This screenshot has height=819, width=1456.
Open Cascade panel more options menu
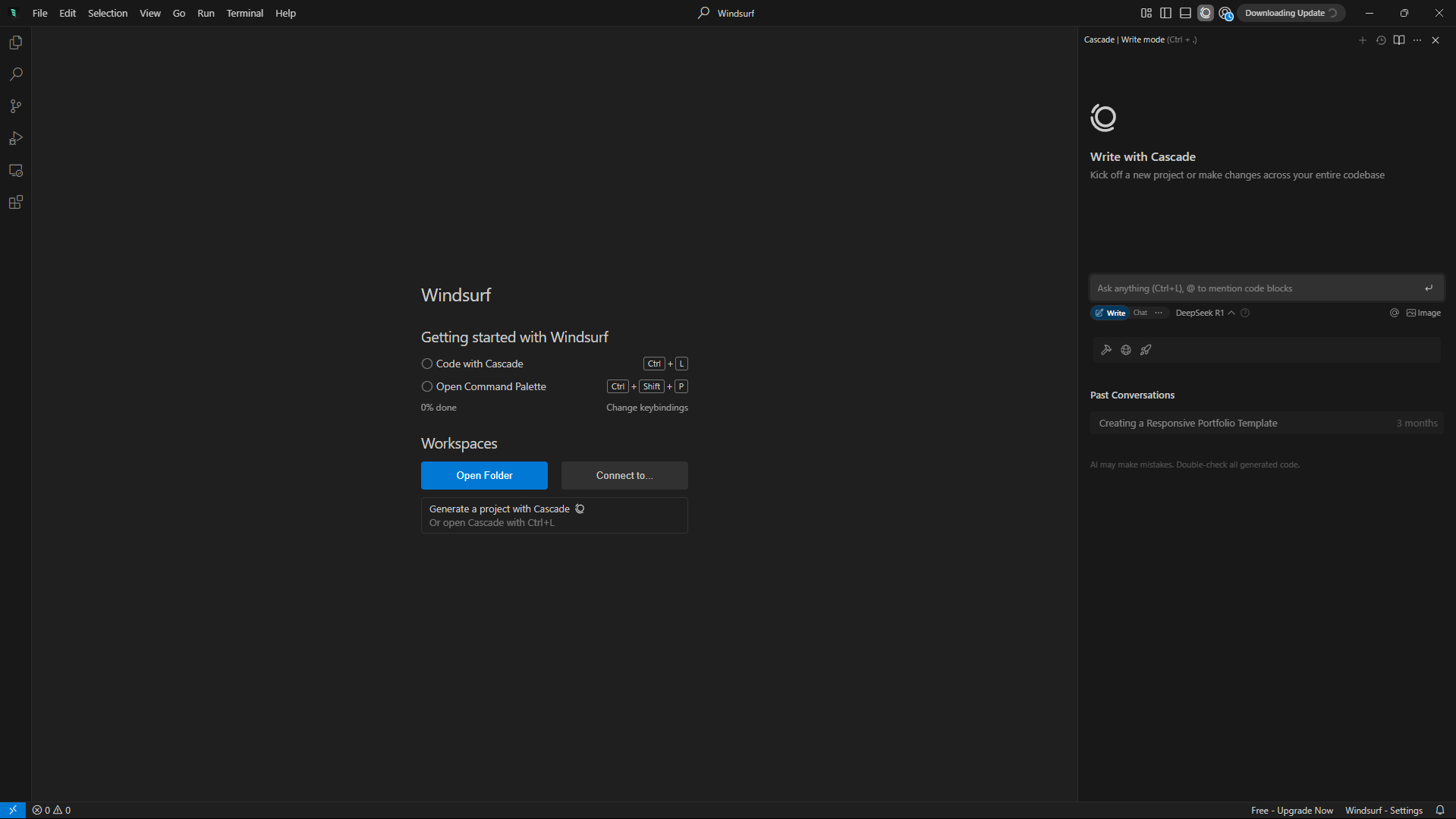[x=1417, y=40]
